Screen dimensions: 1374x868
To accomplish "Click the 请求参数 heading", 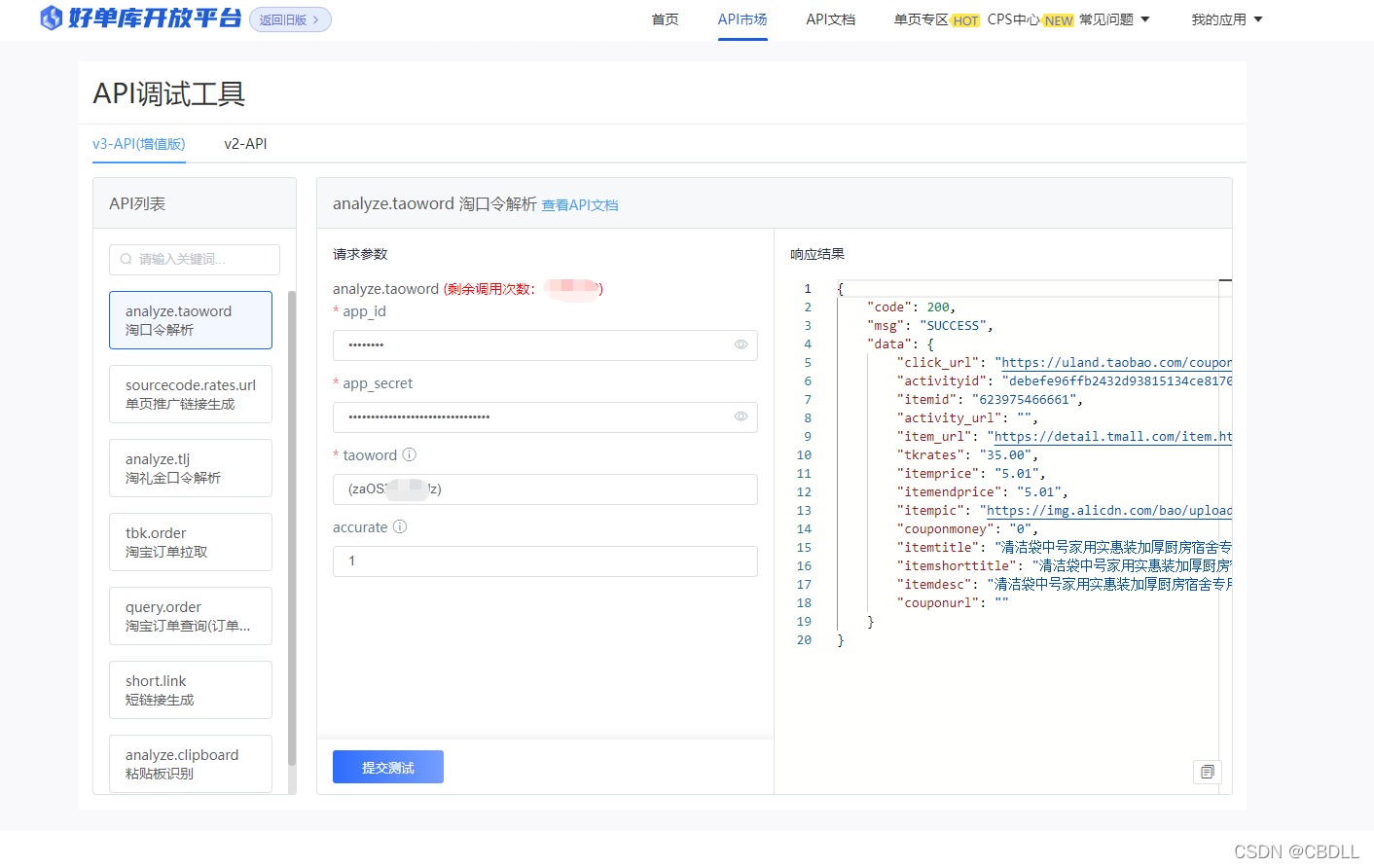I will [360, 254].
